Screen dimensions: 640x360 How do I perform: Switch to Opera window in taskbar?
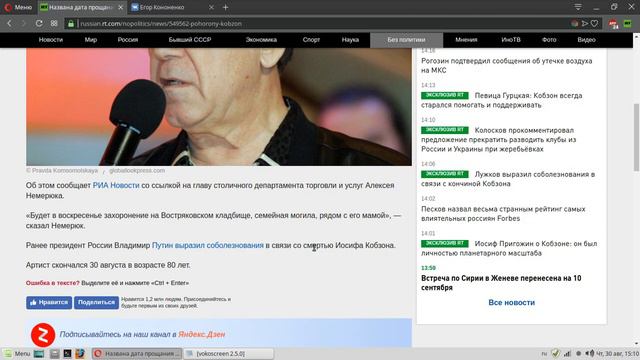pos(137,353)
